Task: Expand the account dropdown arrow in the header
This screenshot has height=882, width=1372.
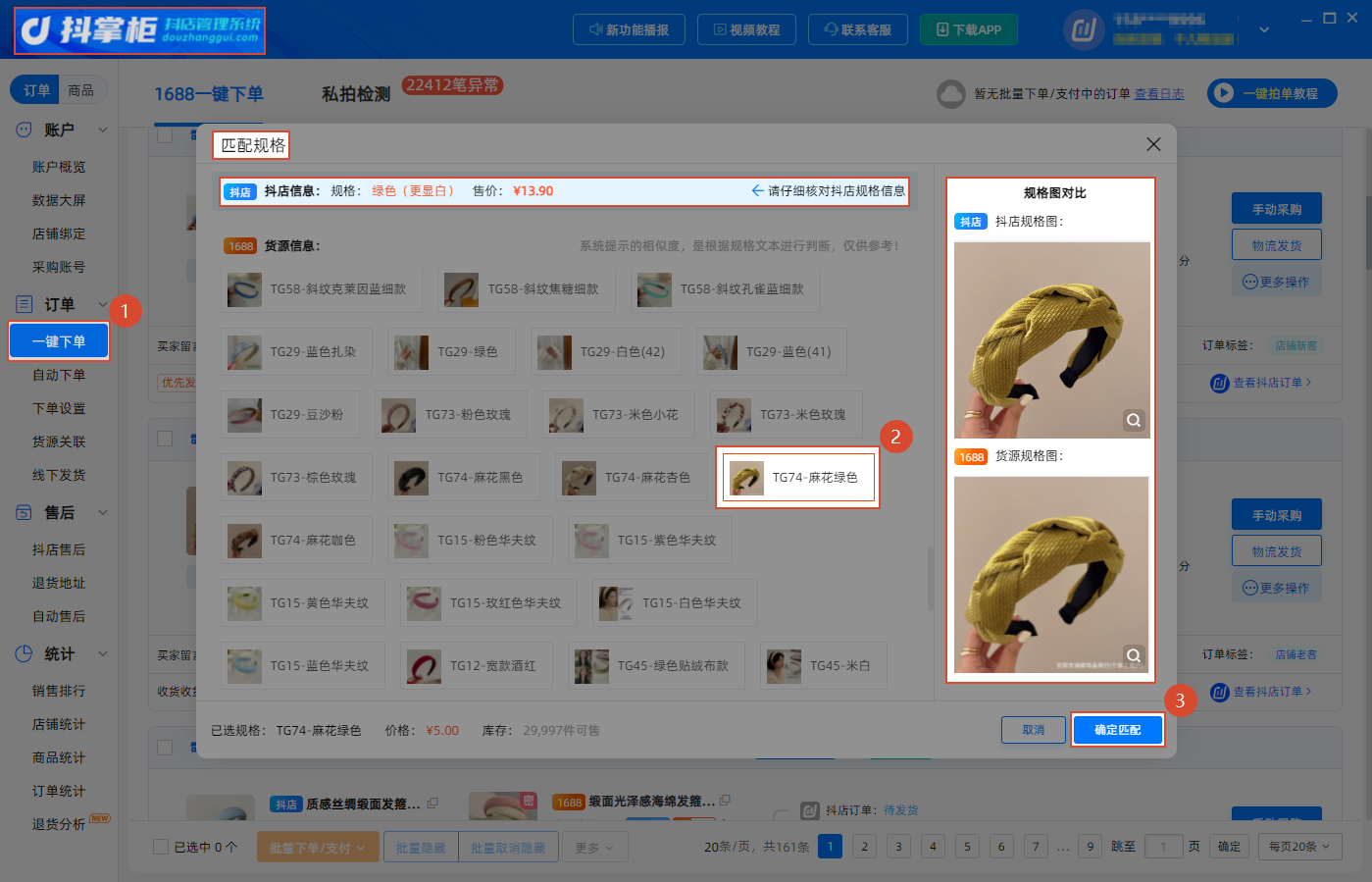Action: coord(1264,30)
